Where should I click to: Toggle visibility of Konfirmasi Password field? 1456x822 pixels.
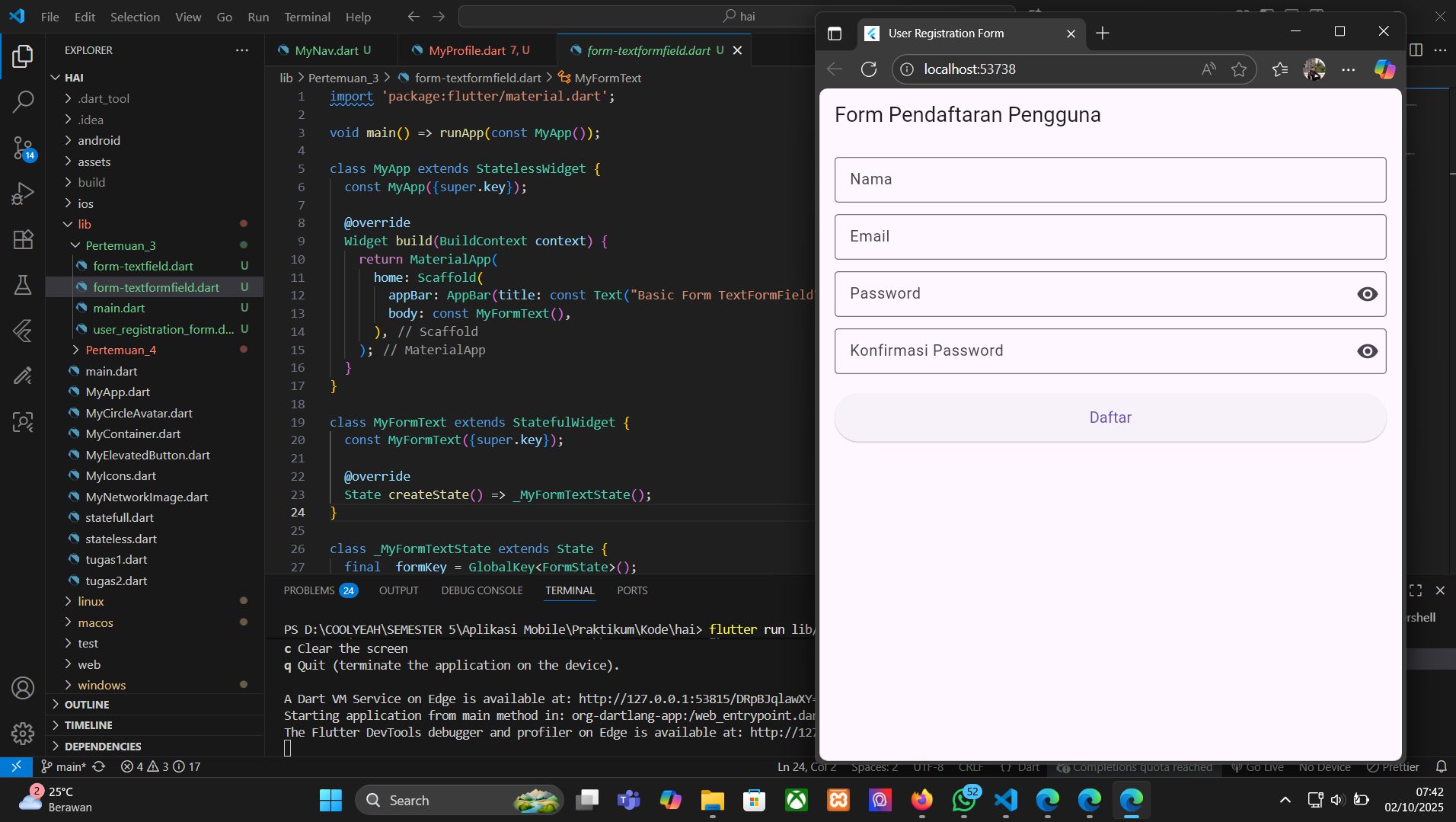pyautogui.click(x=1367, y=351)
